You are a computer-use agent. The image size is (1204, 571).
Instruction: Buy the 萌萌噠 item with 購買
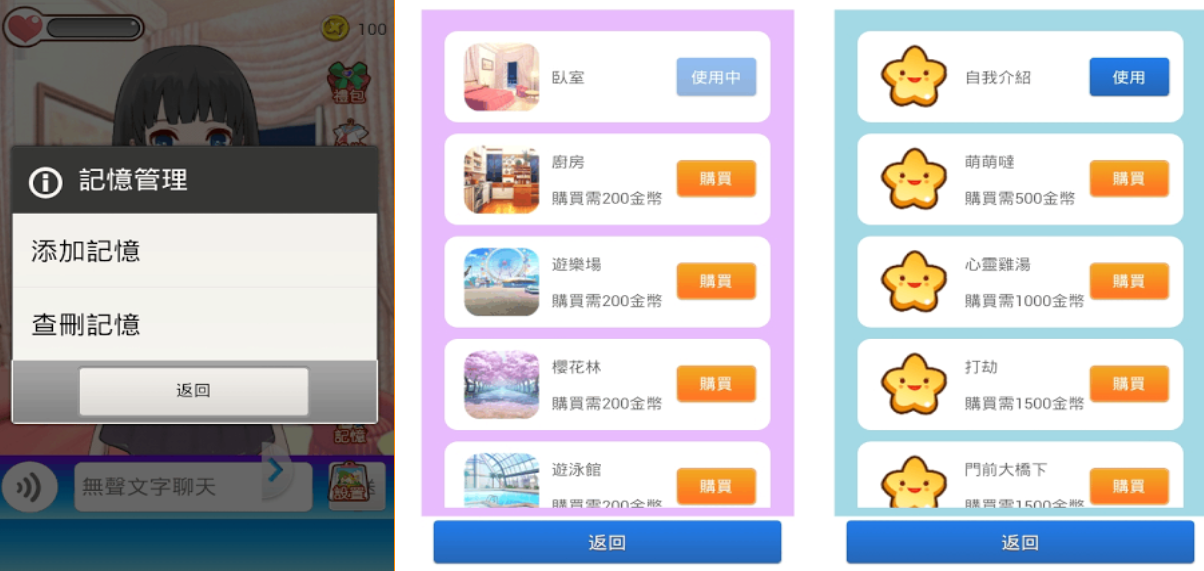point(1129,179)
